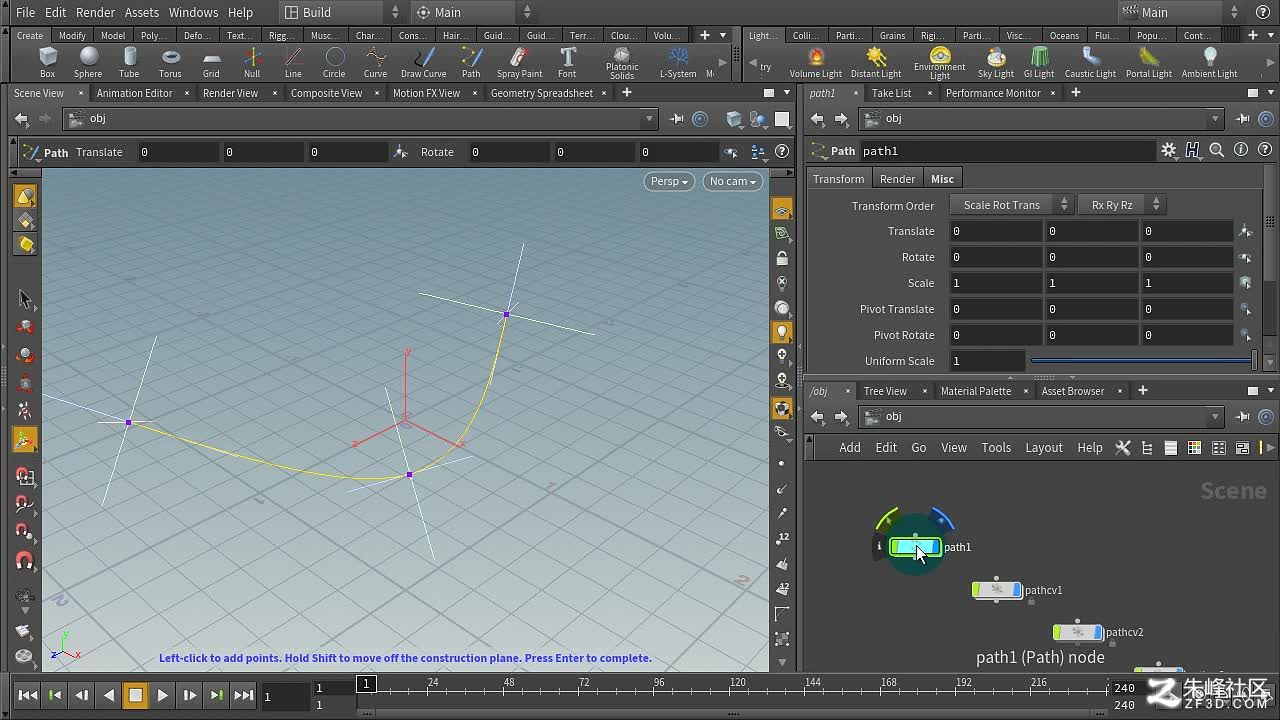Add an Ambient Light
The image size is (1280, 720).
pyautogui.click(x=1210, y=63)
